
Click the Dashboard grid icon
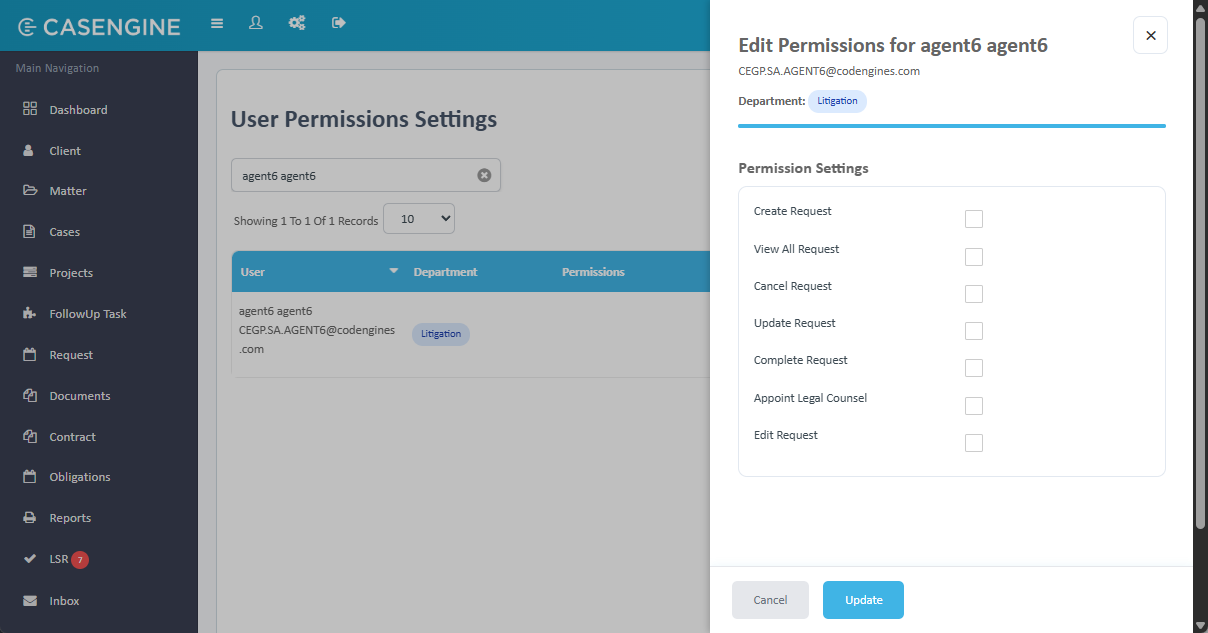click(x=30, y=109)
